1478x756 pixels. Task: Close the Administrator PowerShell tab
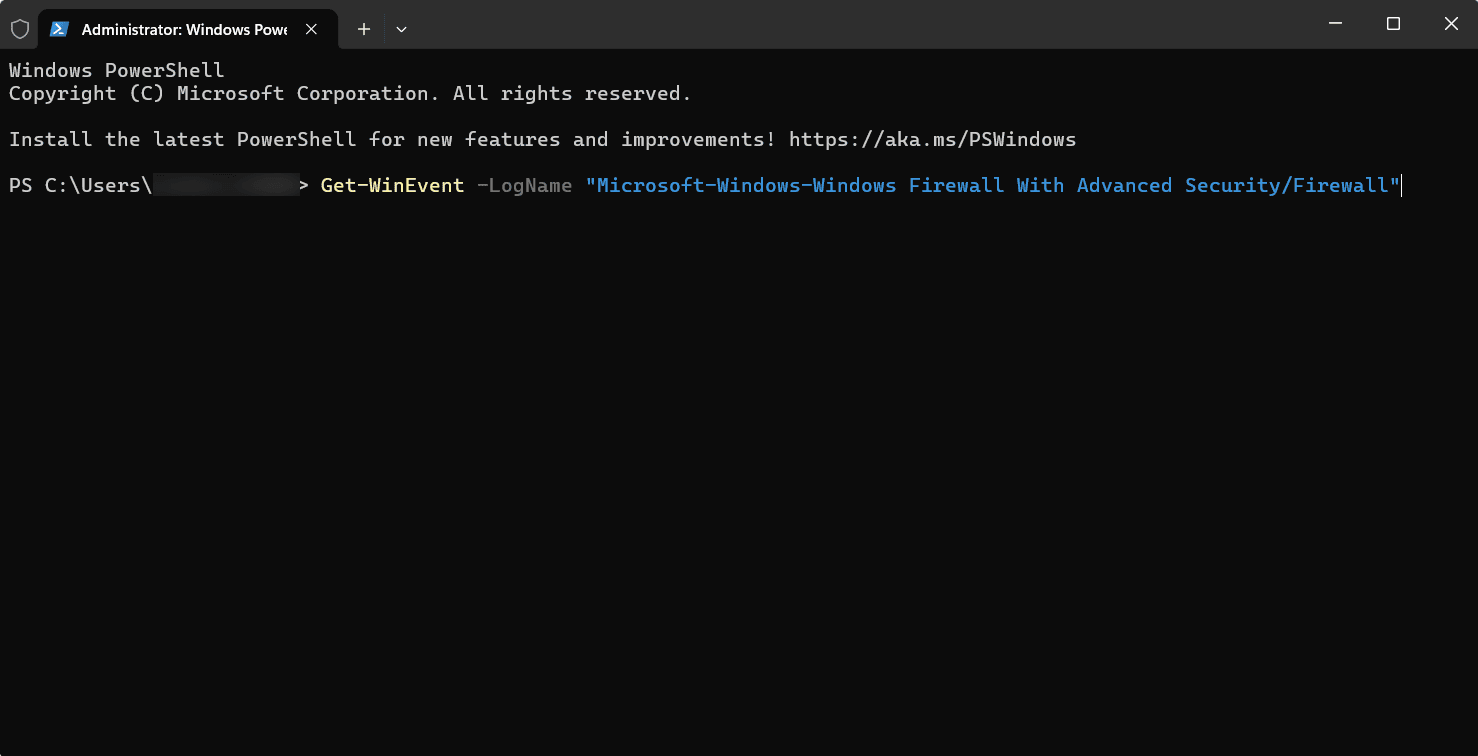310,29
